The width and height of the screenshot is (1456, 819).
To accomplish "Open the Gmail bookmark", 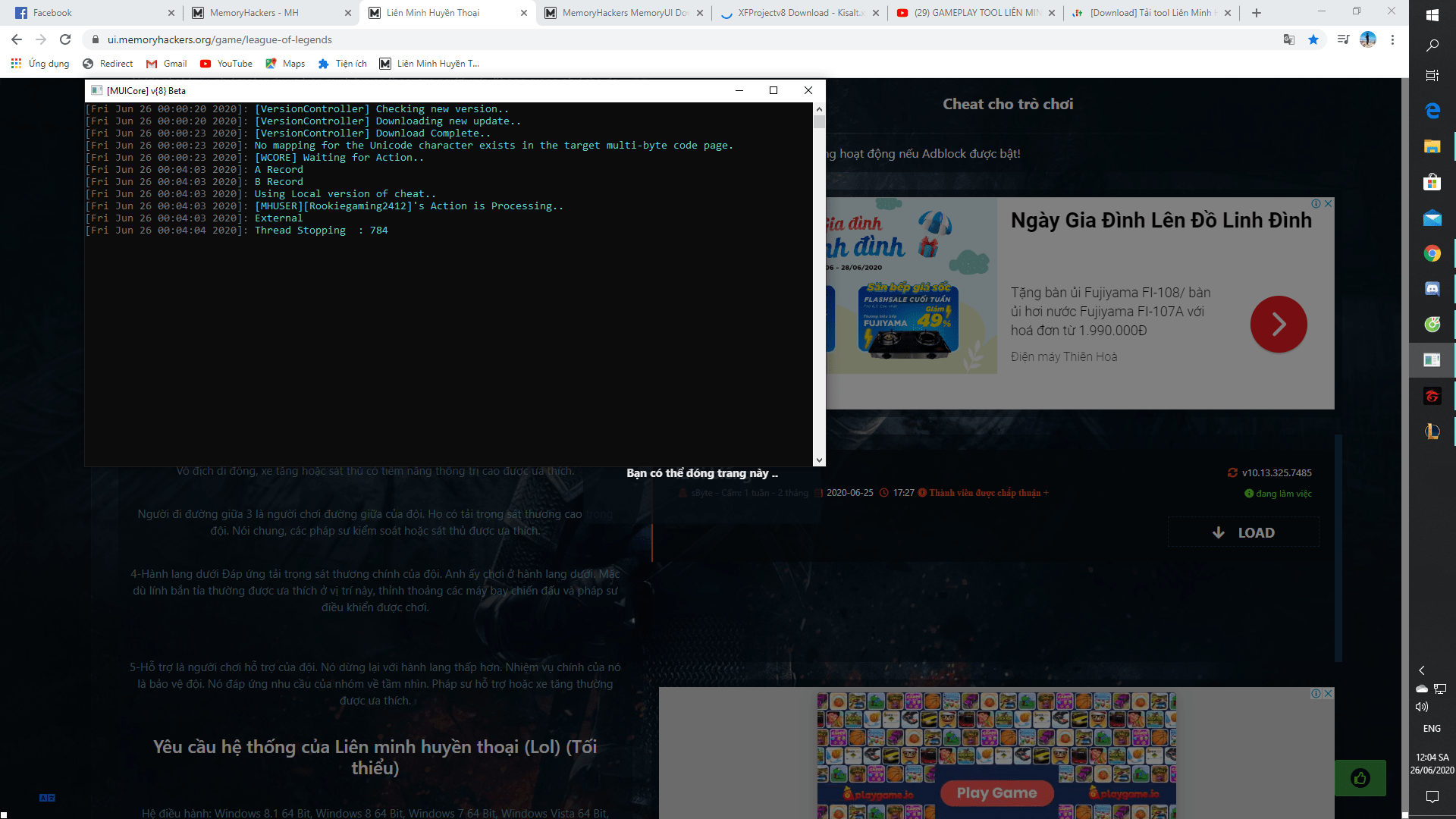I will click(x=167, y=64).
